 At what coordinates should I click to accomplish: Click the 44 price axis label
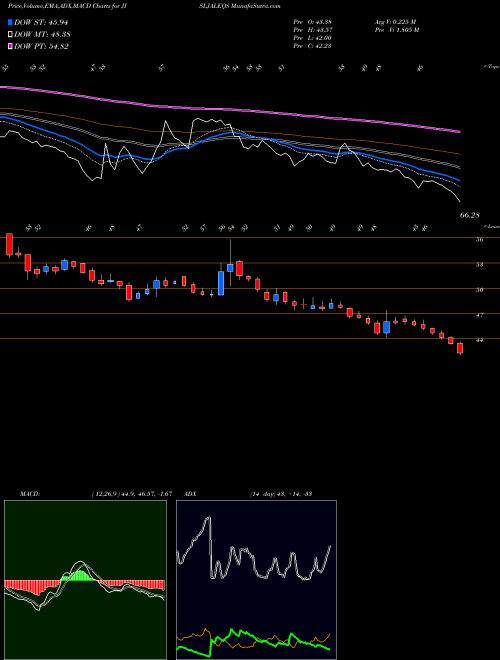coord(479,340)
